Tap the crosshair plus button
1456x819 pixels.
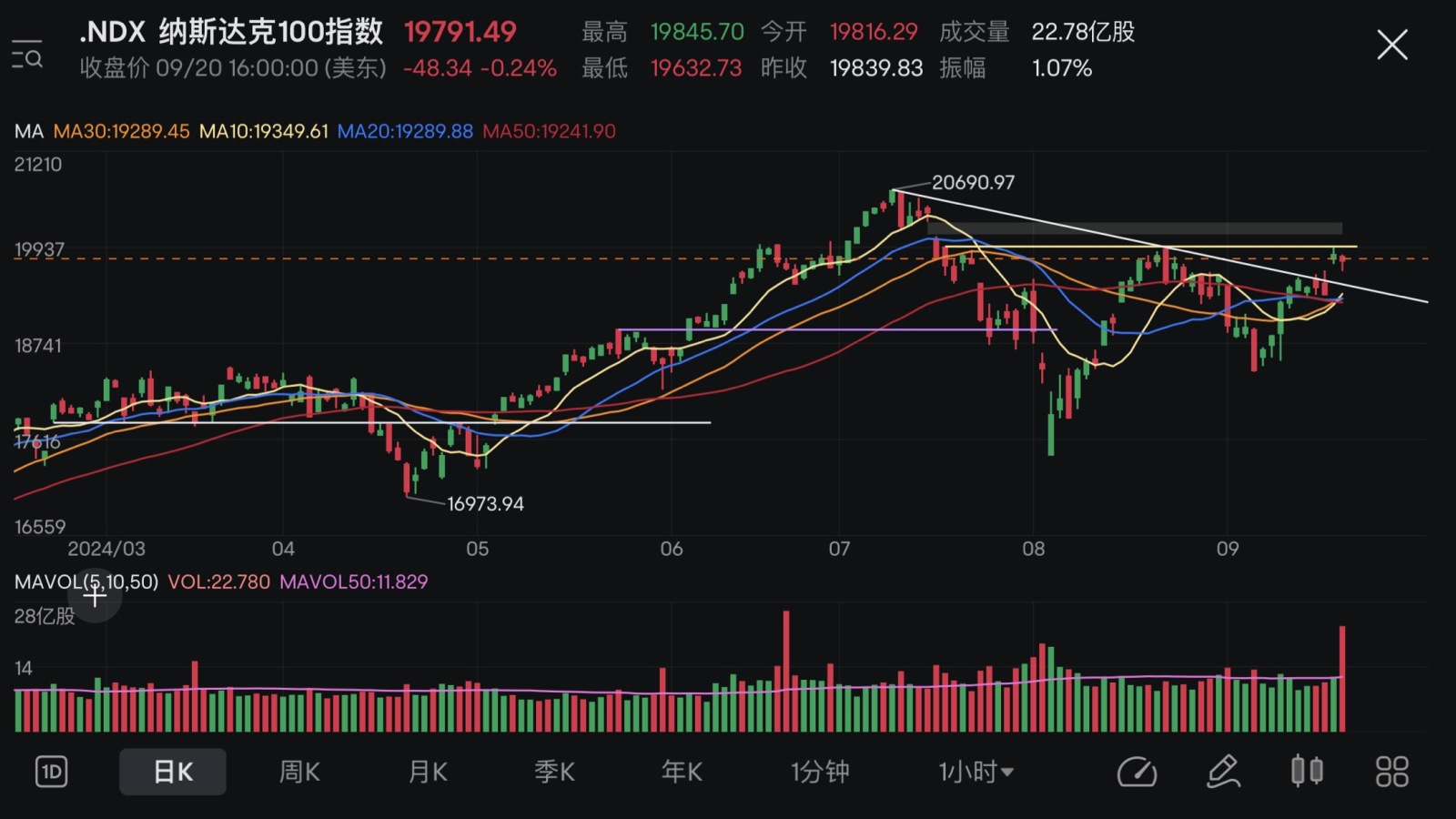95,595
